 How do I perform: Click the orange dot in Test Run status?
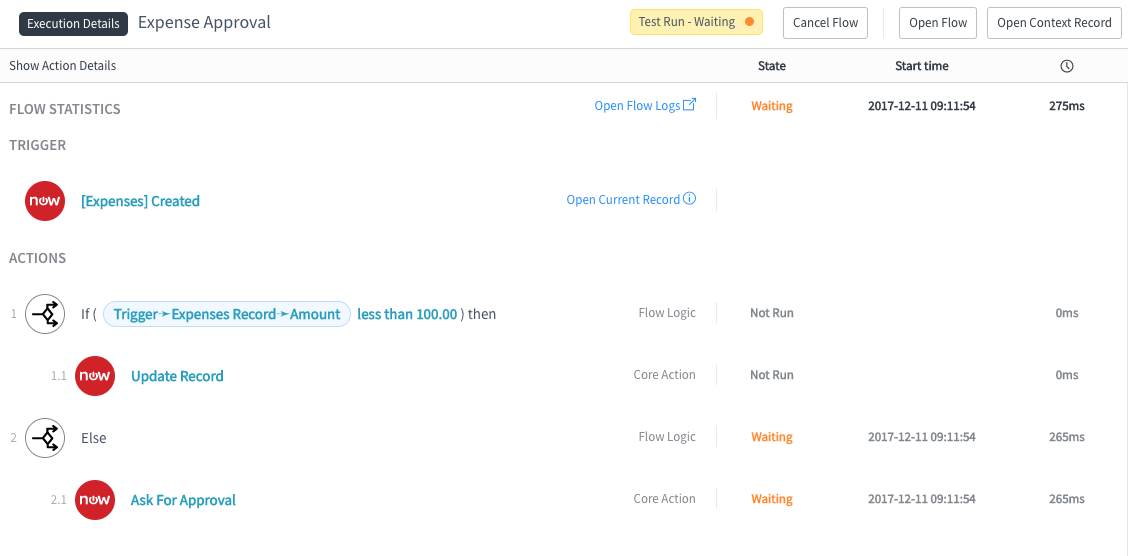tap(749, 22)
